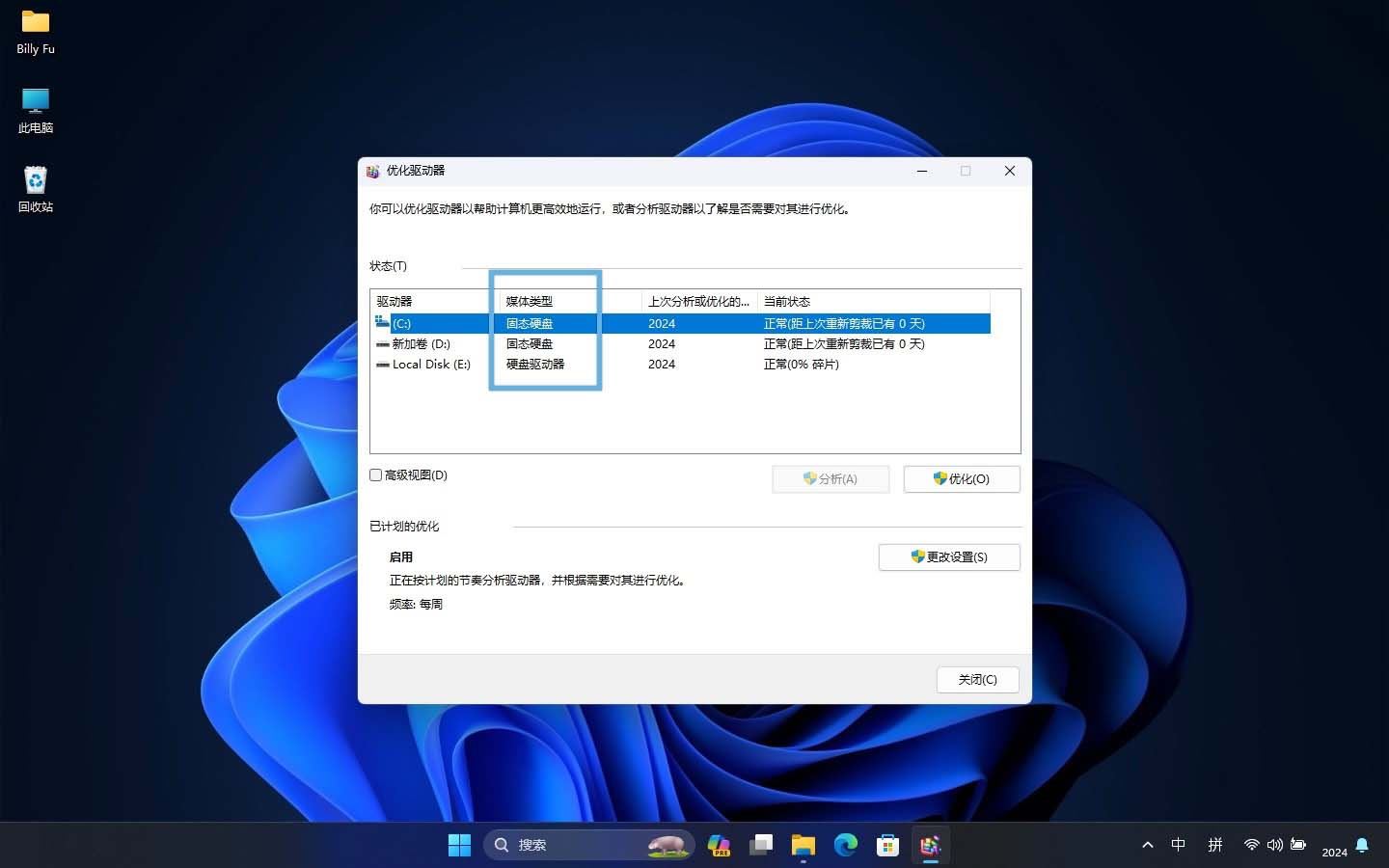Click the 优化(O) button

coord(962,479)
